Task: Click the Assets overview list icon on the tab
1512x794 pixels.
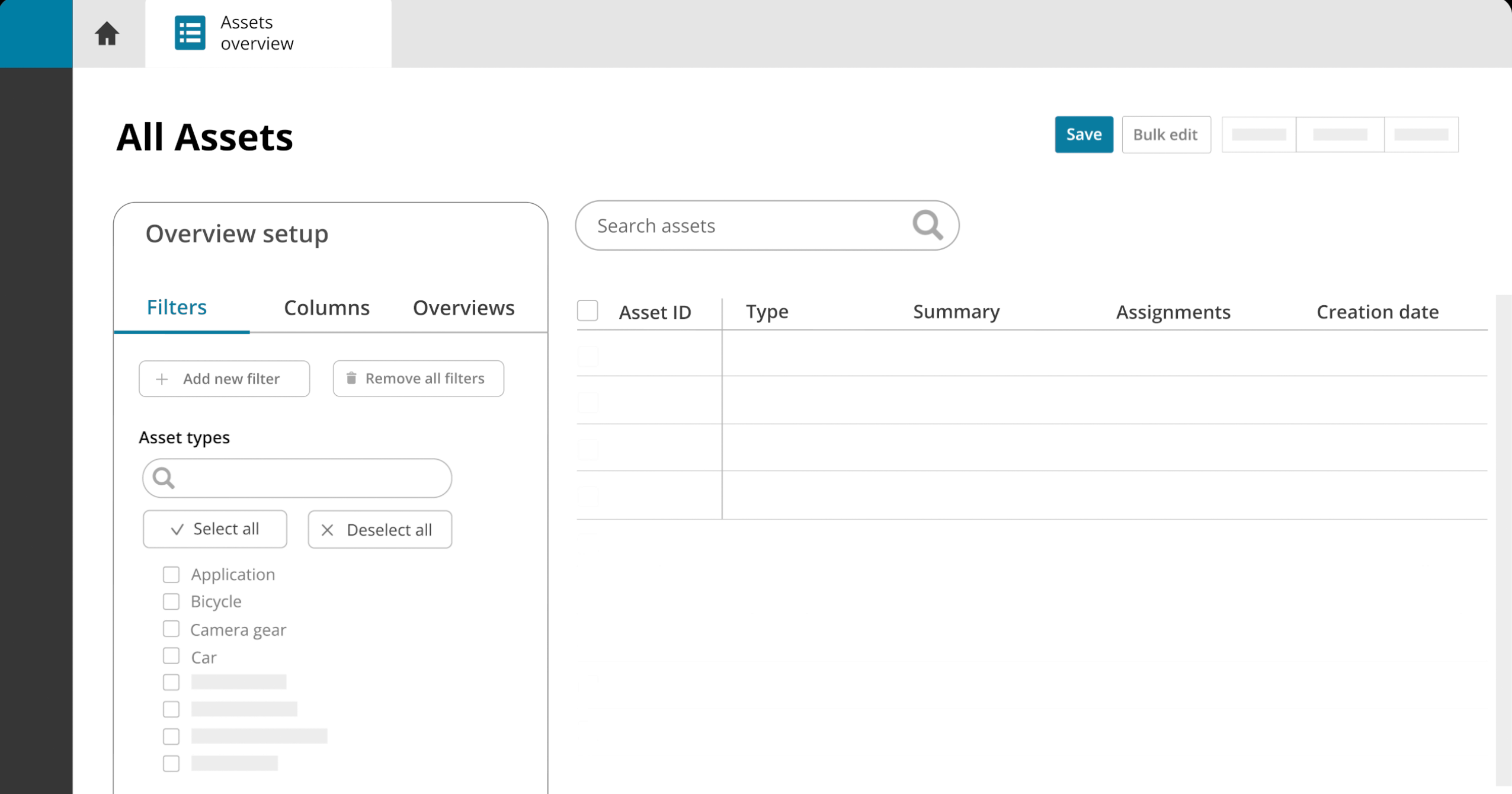Action: 188,34
